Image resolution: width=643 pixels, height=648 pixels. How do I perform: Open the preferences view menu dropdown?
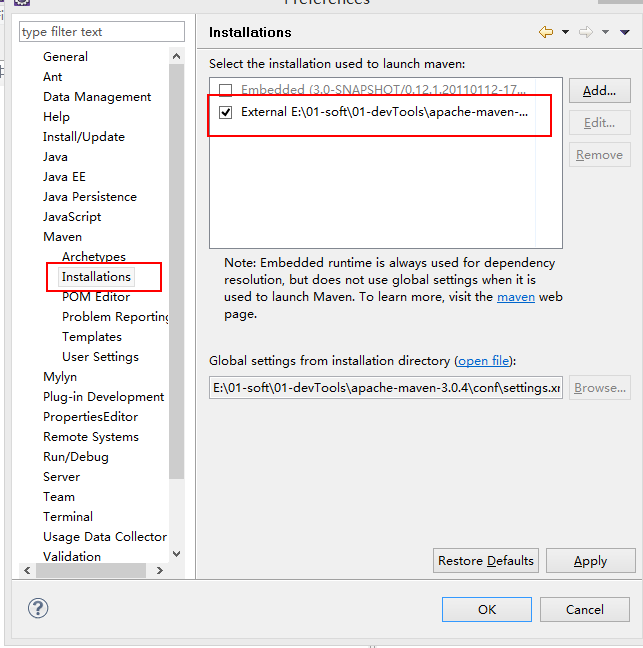click(x=627, y=33)
